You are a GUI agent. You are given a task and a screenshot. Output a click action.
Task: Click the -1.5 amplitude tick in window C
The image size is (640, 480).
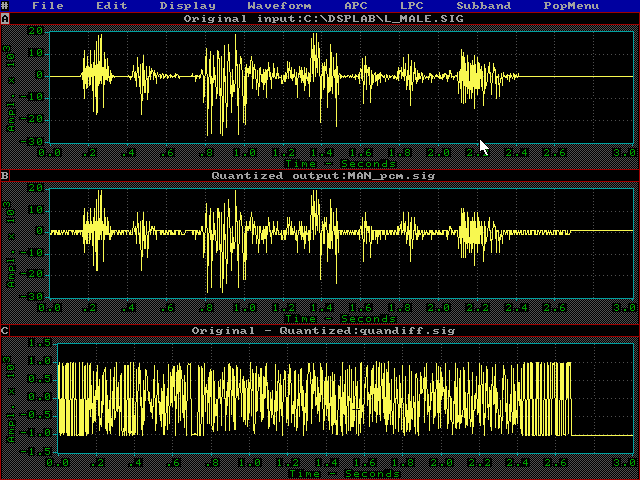(36, 451)
